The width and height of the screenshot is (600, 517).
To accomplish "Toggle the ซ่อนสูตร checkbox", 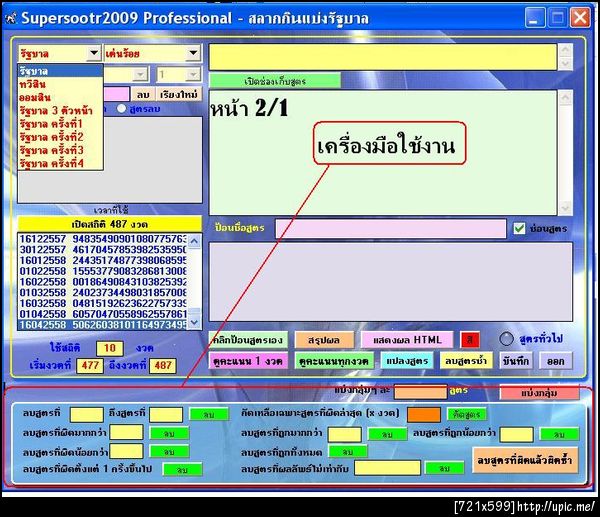I will click(519, 228).
